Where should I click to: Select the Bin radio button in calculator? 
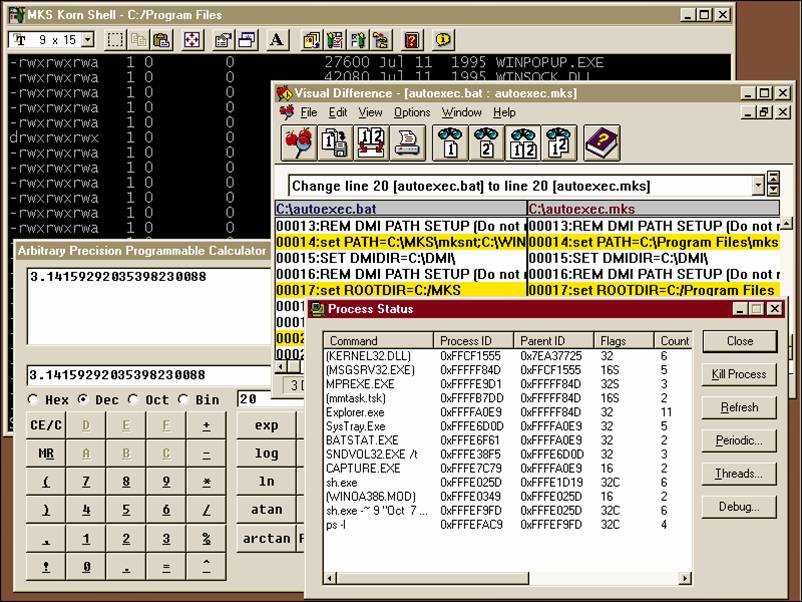[x=183, y=399]
